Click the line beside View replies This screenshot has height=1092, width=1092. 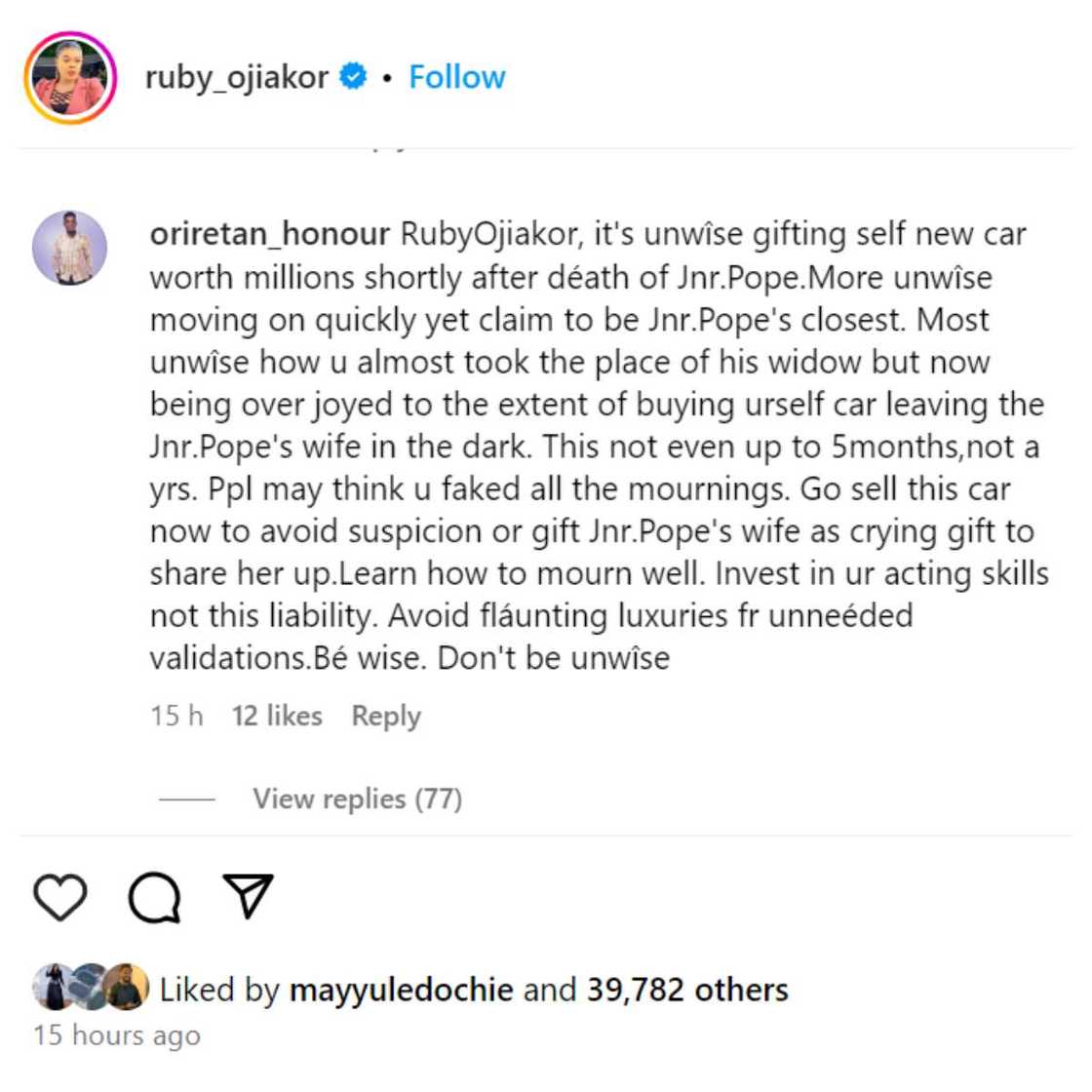[x=187, y=799]
